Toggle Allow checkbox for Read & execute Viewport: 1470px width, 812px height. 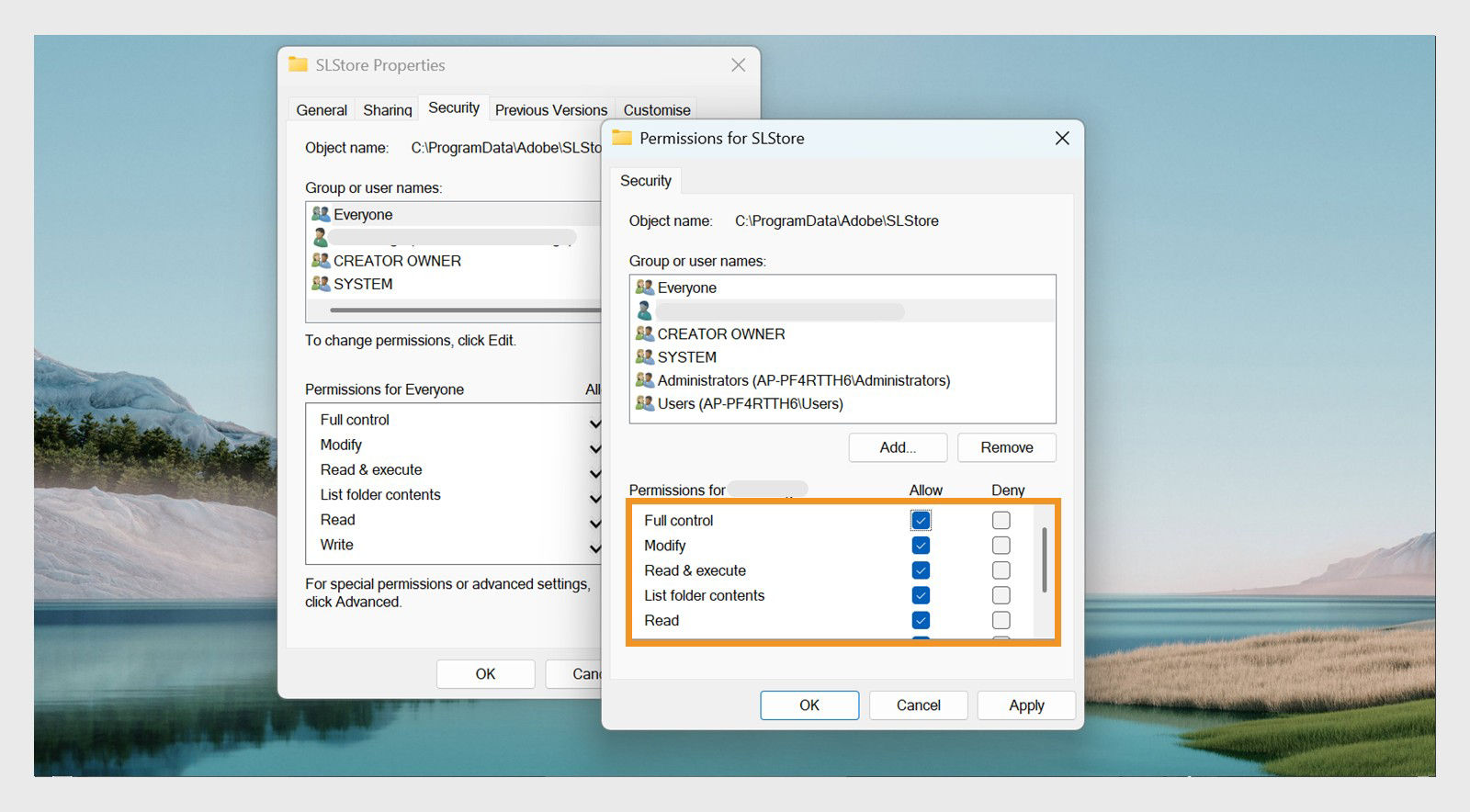click(x=921, y=570)
